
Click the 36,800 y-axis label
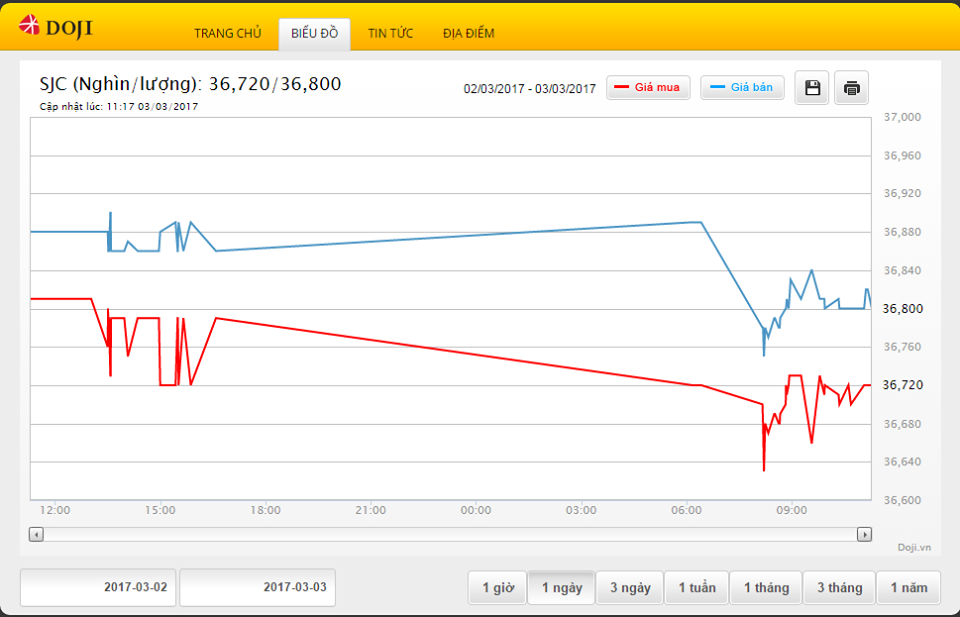902,308
